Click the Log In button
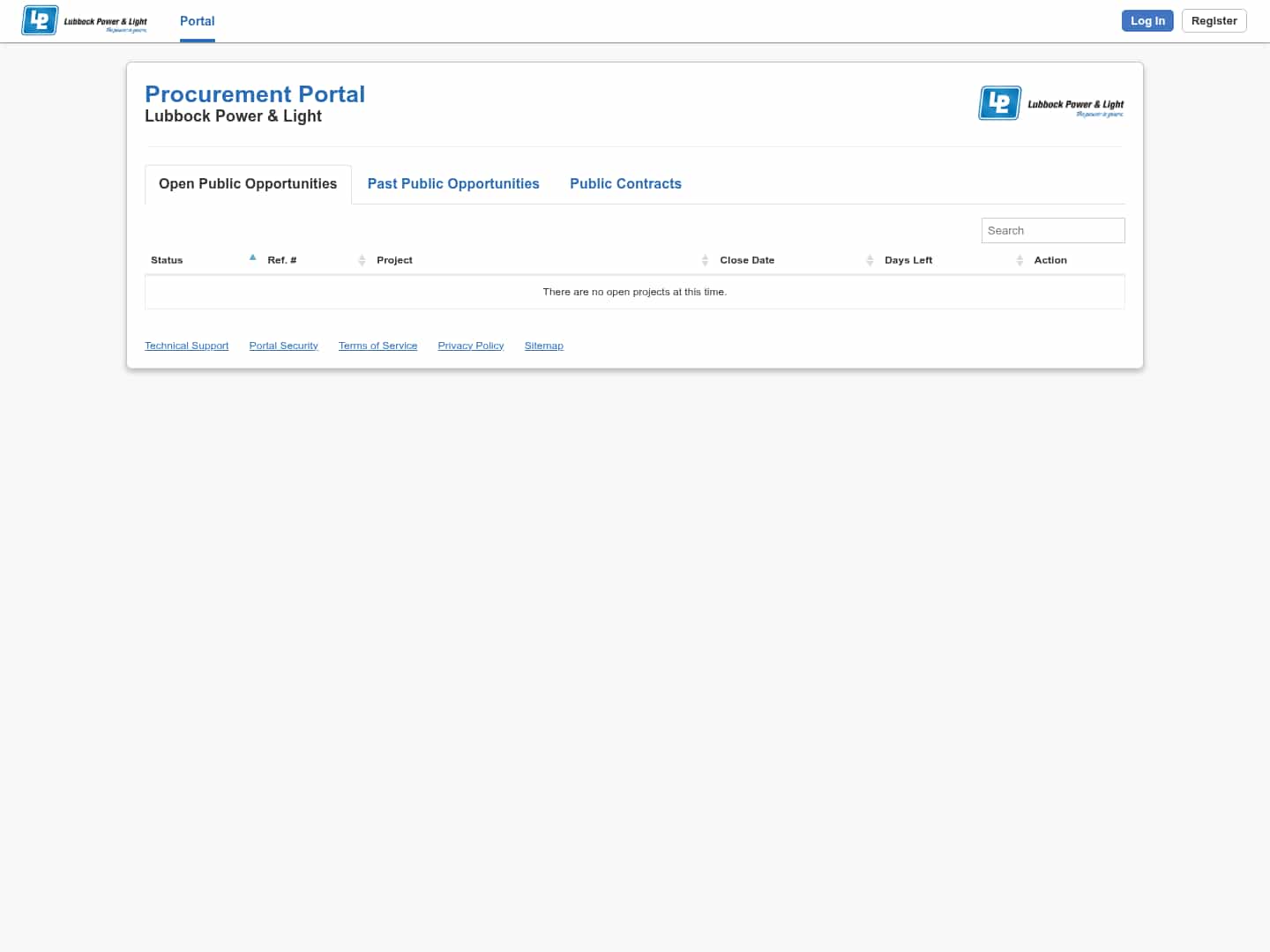This screenshot has height=952, width=1270. pyautogui.click(x=1147, y=20)
